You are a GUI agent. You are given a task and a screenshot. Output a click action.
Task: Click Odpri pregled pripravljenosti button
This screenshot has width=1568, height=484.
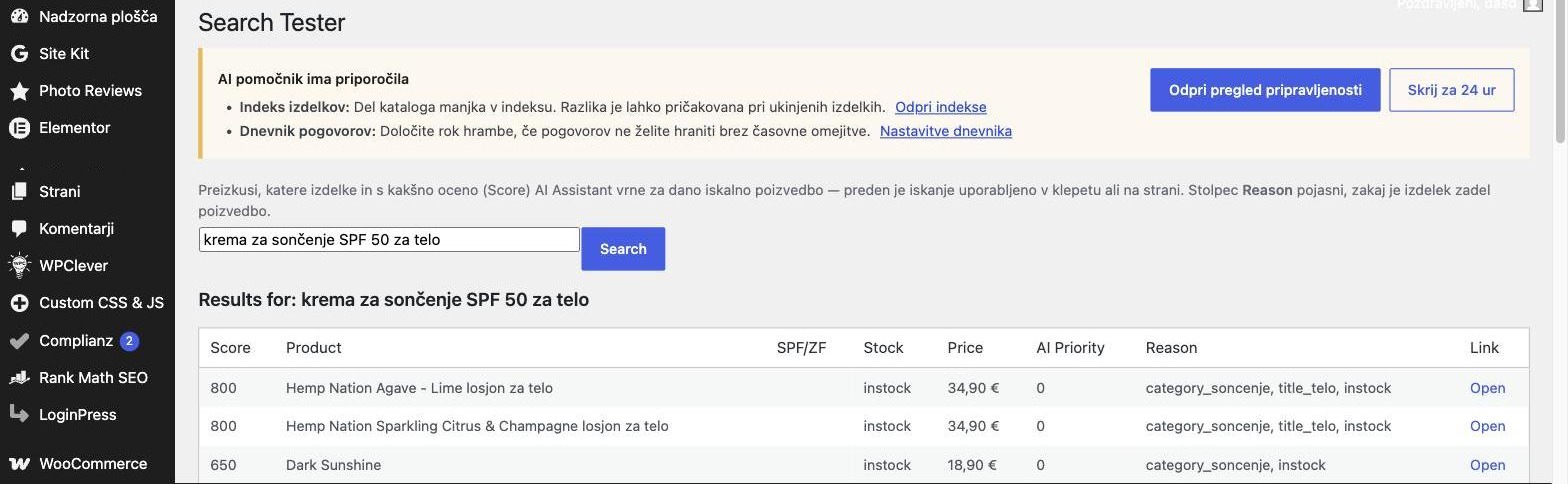click(1265, 90)
